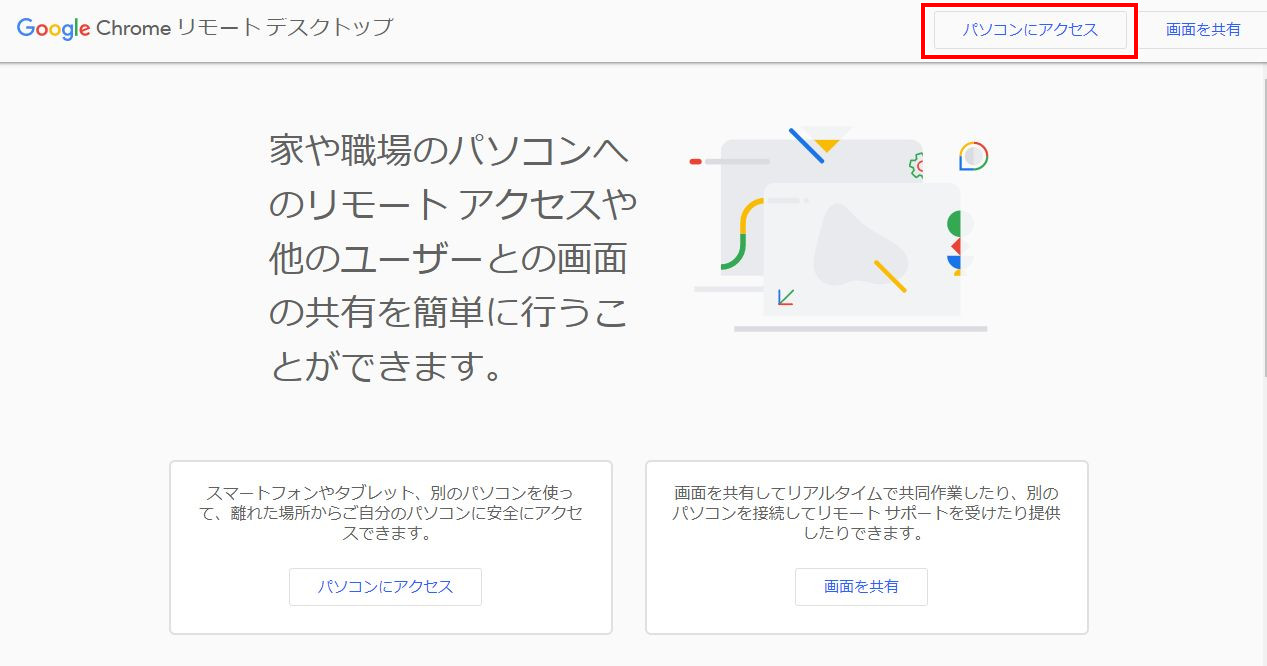Click the screen sharing description text in right card

(866, 512)
